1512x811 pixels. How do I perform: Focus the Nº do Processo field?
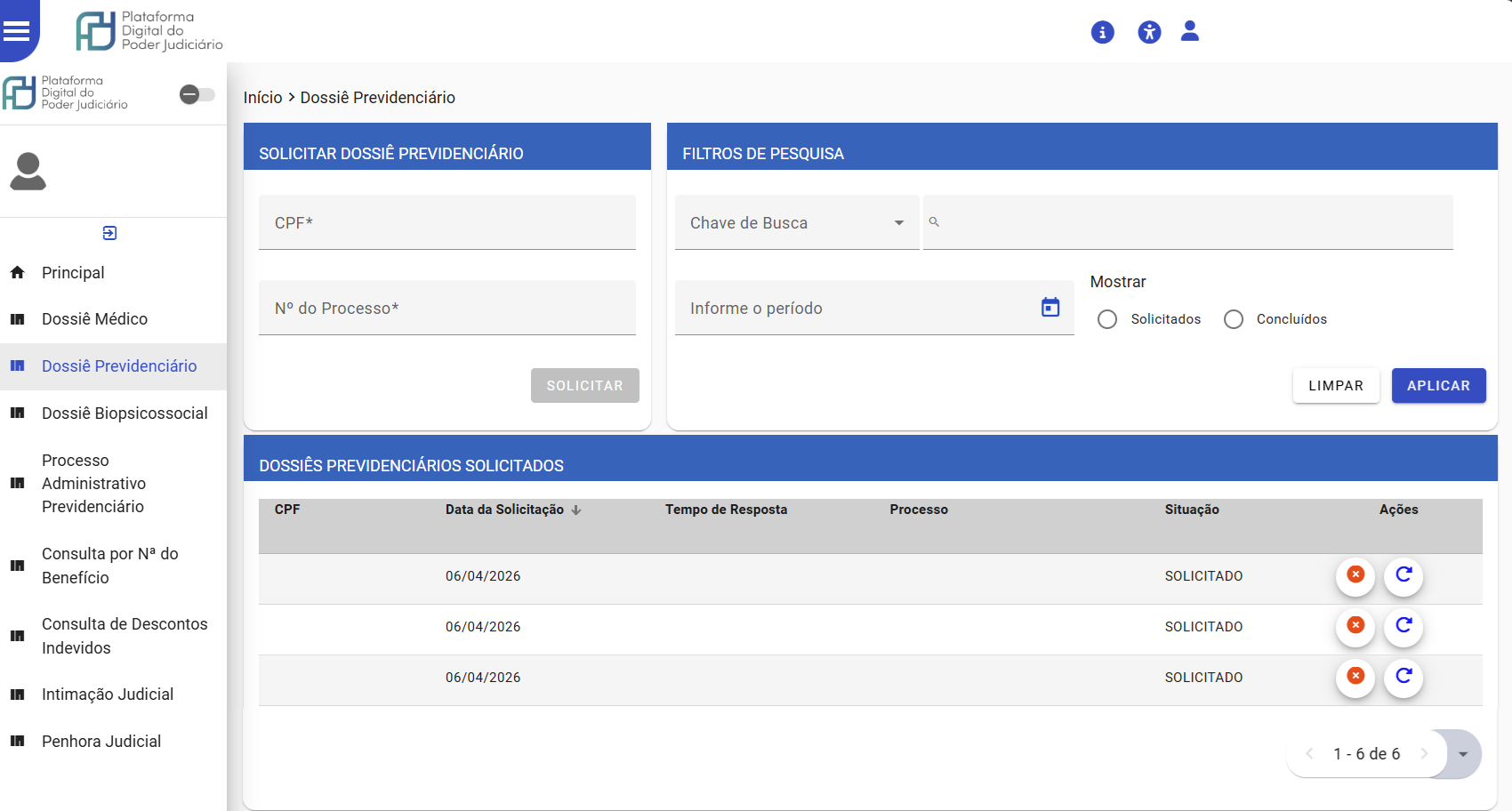[x=447, y=308]
